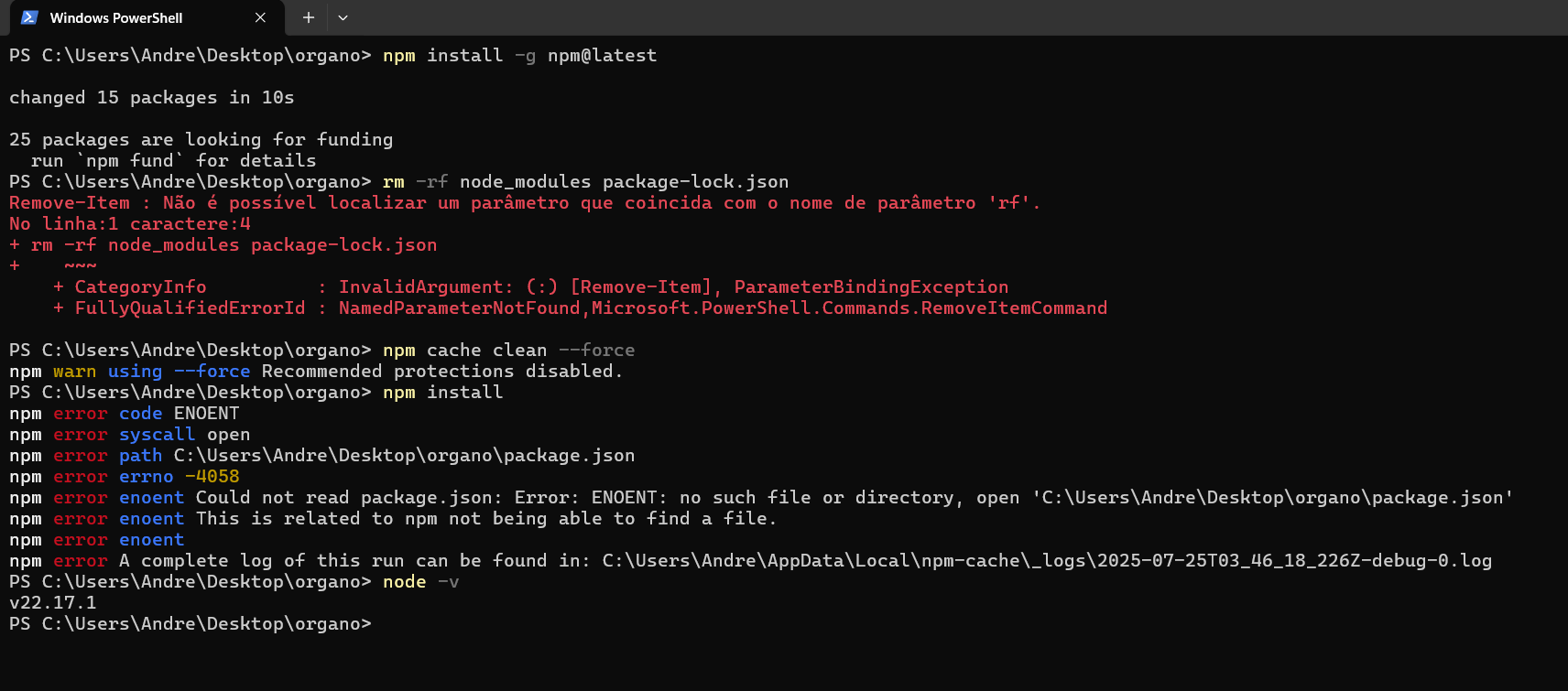Click the 'run npm fund for details' line
The width and height of the screenshot is (1568, 691).
tap(174, 161)
